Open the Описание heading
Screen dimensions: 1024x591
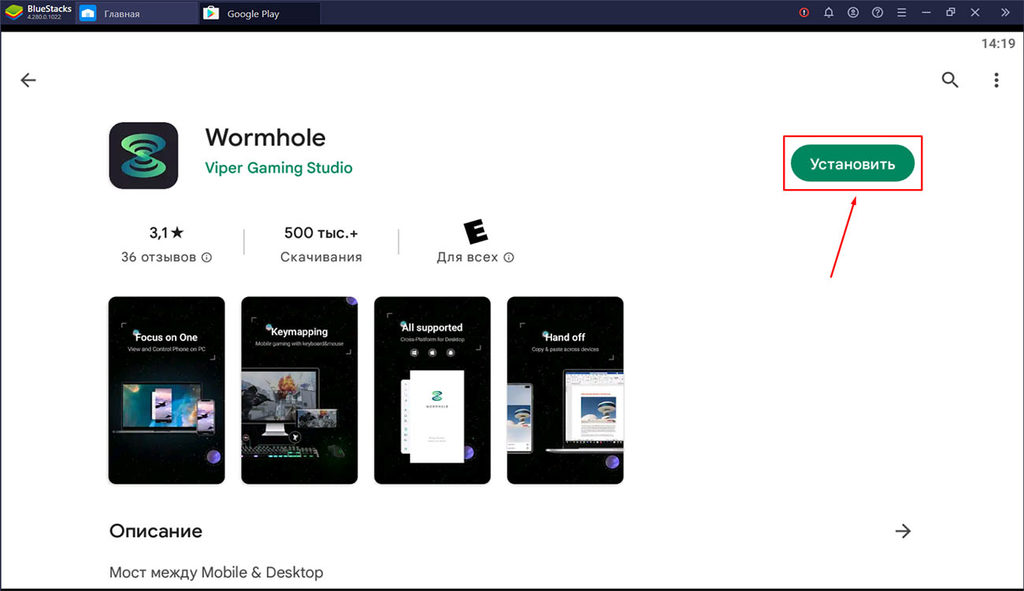(155, 531)
